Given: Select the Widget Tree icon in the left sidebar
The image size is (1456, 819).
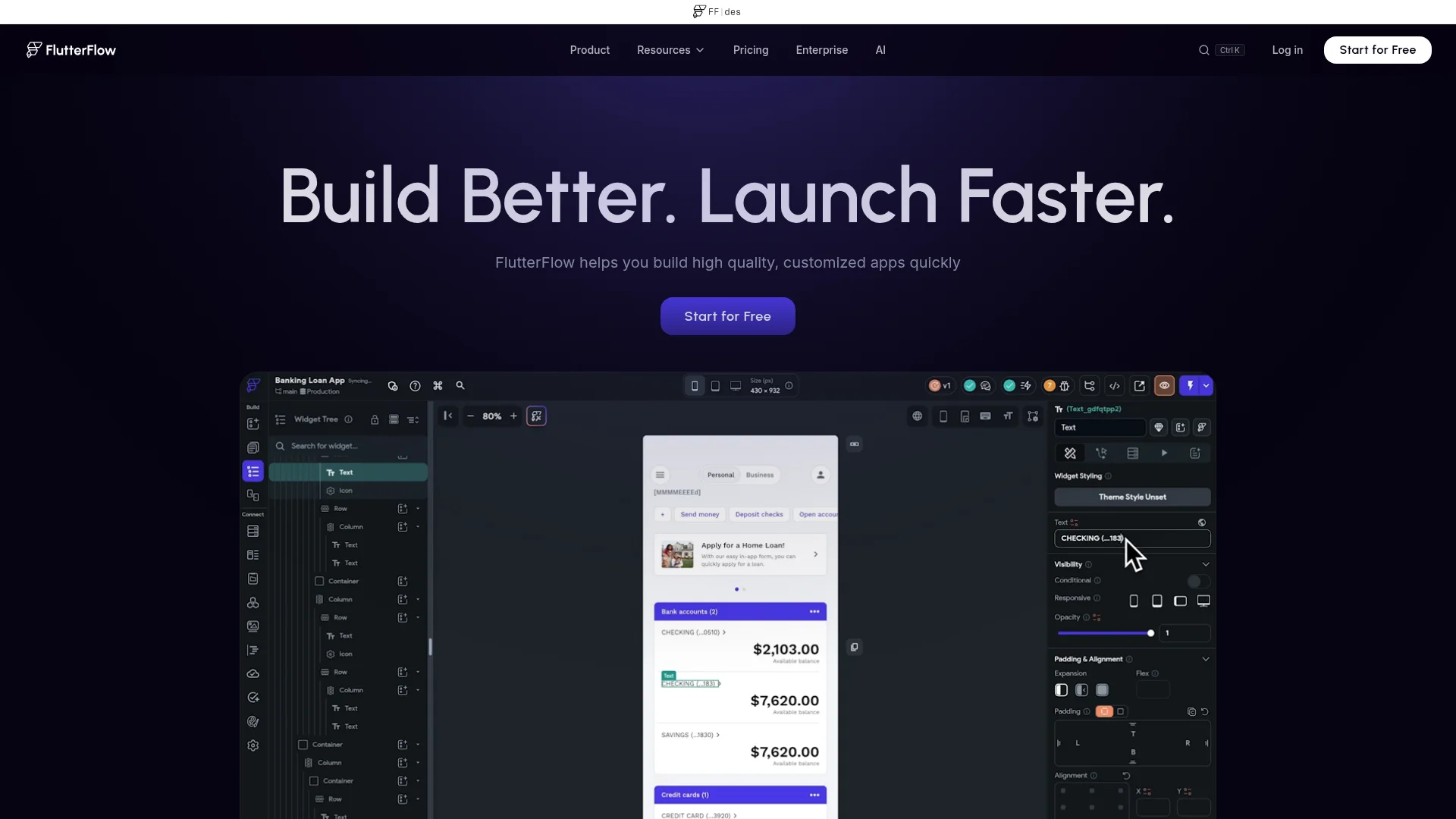Looking at the screenshot, I should pyautogui.click(x=253, y=472).
